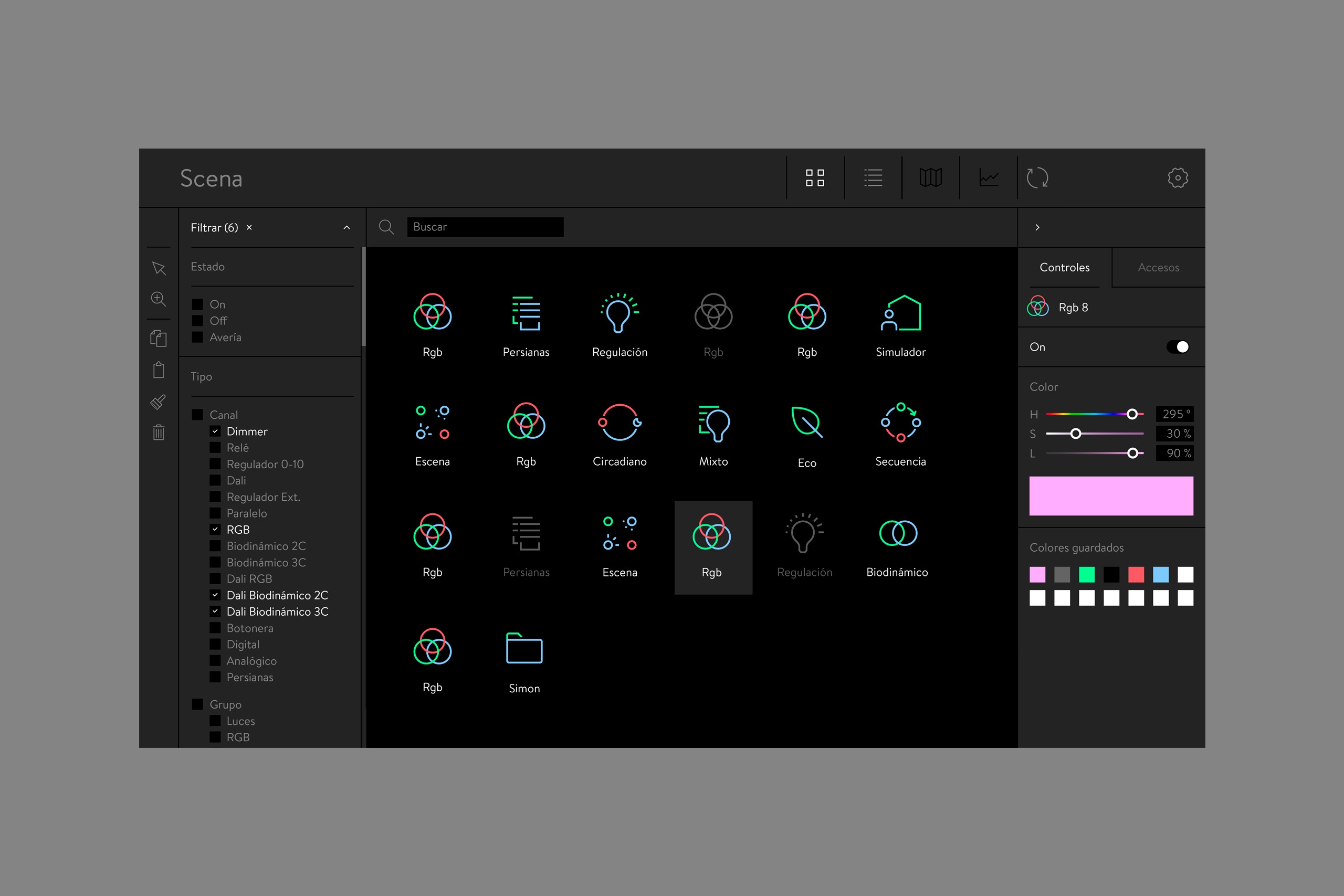Select the Circadiano tile icon

(619, 424)
